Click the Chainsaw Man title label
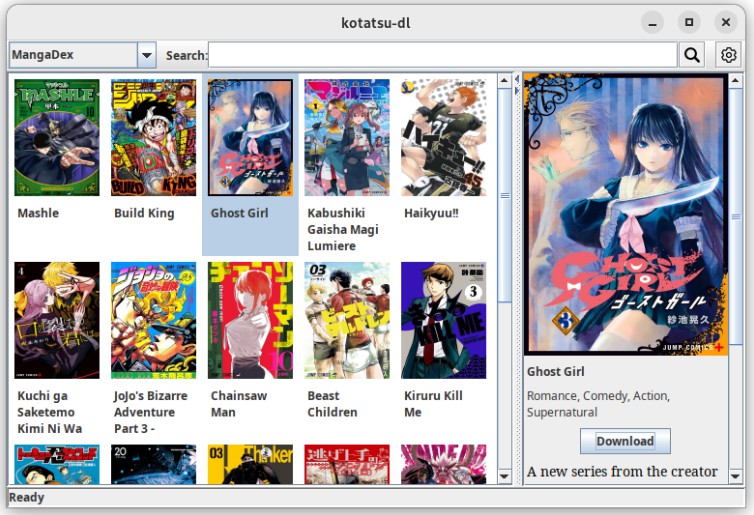The width and height of the screenshot is (754, 515). tap(239, 404)
